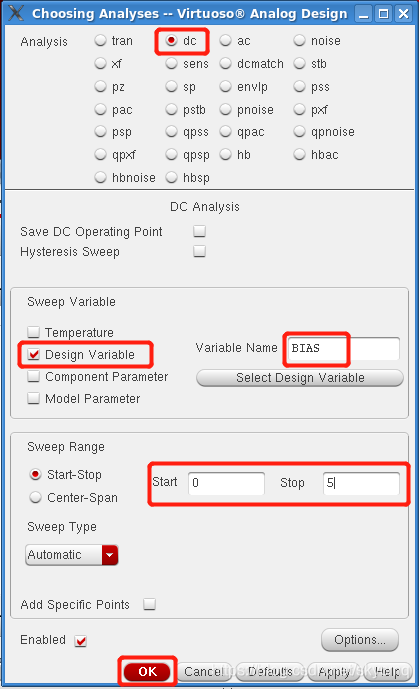Open the Options... dialog
The height and width of the screenshot is (689, 419).
point(360,640)
